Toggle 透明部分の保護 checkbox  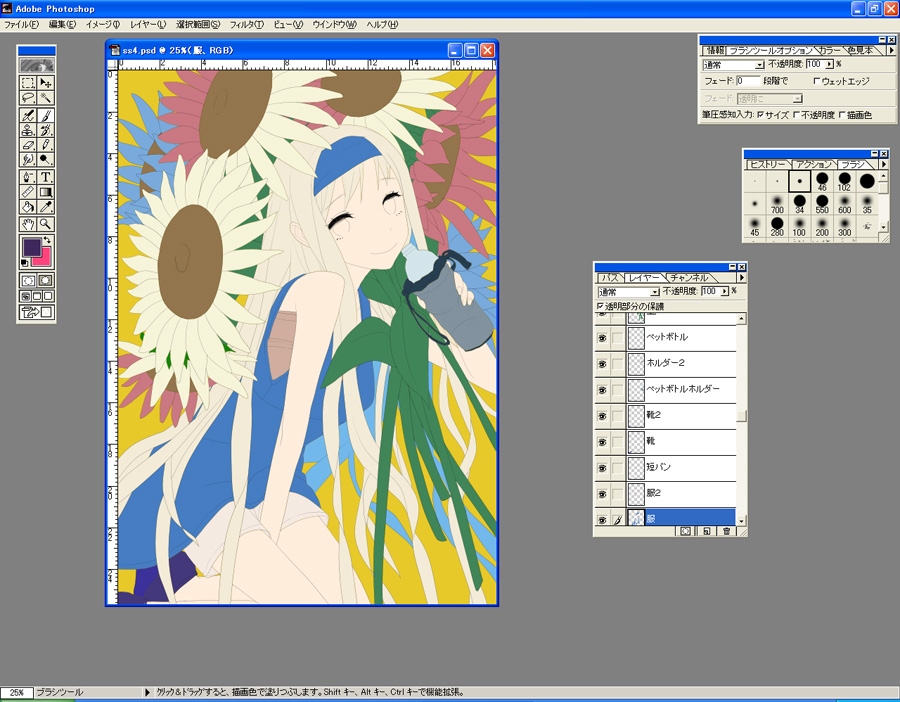[x=600, y=306]
